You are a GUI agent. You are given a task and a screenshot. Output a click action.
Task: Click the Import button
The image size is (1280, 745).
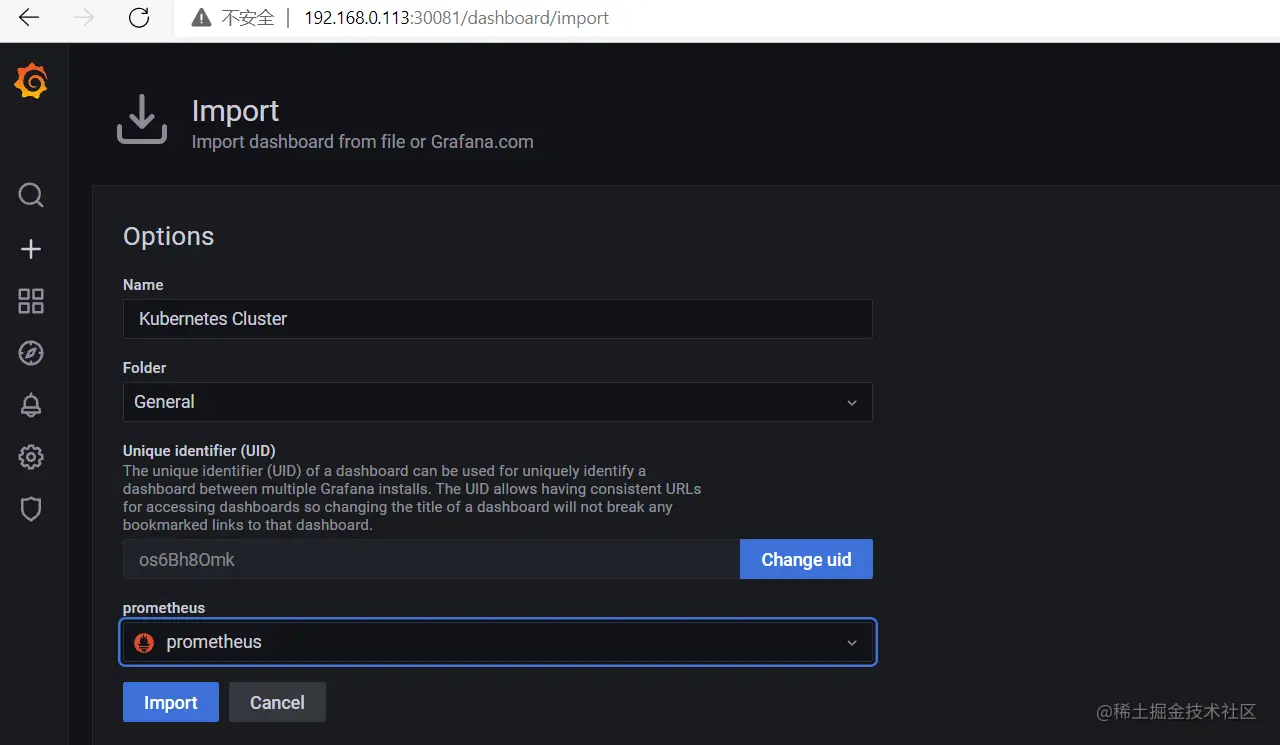(x=171, y=702)
